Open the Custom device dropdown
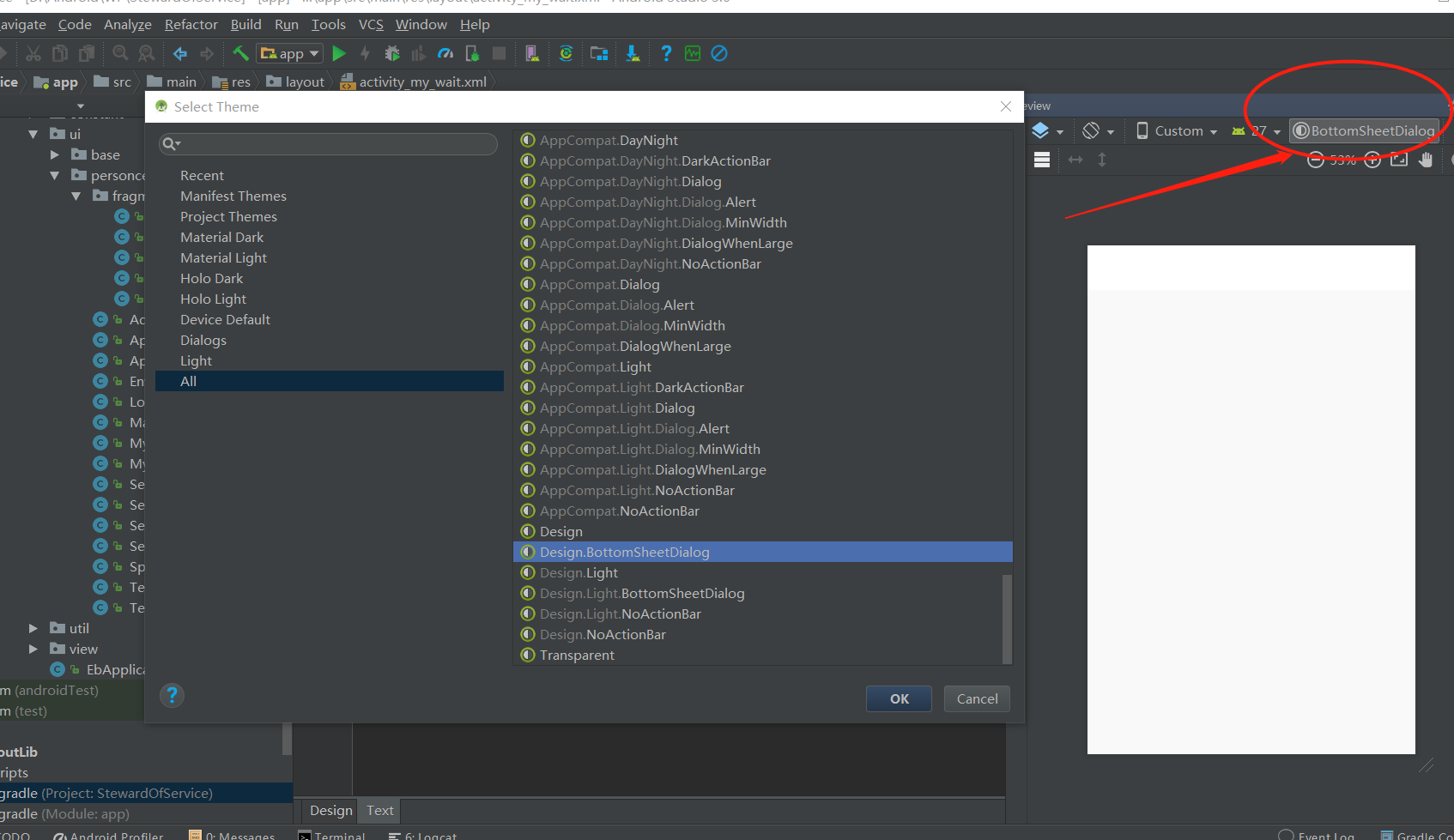The width and height of the screenshot is (1454, 840). 1177,131
